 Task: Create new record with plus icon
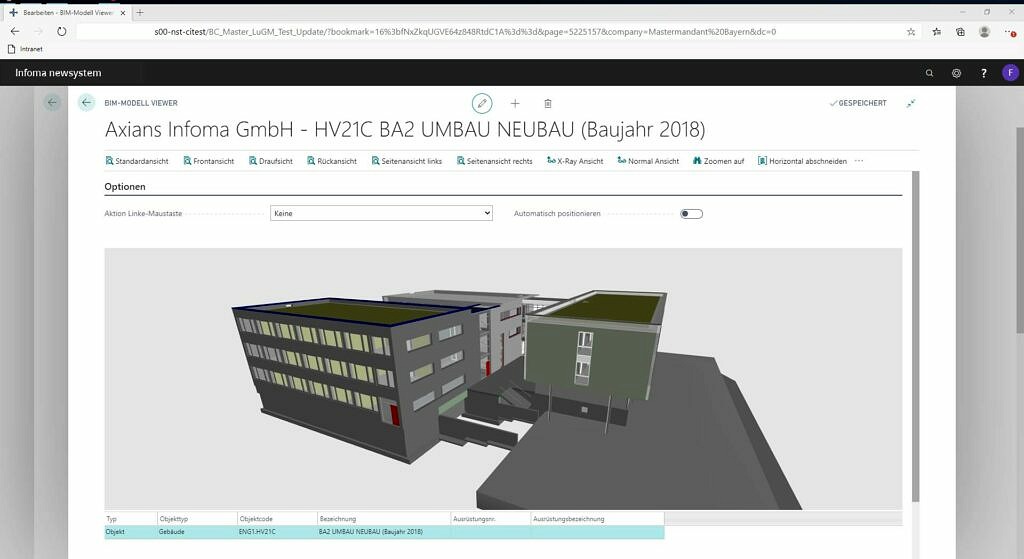tap(515, 103)
